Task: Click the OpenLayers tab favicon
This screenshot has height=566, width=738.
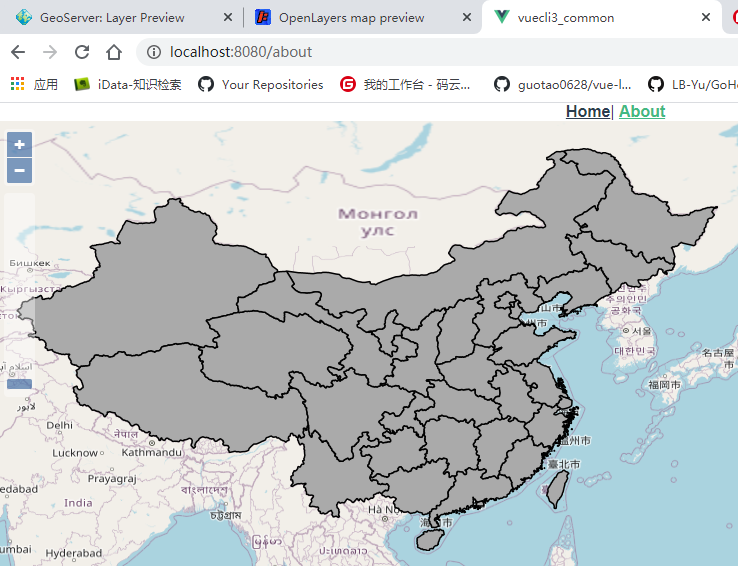Action: tap(263, 17)
